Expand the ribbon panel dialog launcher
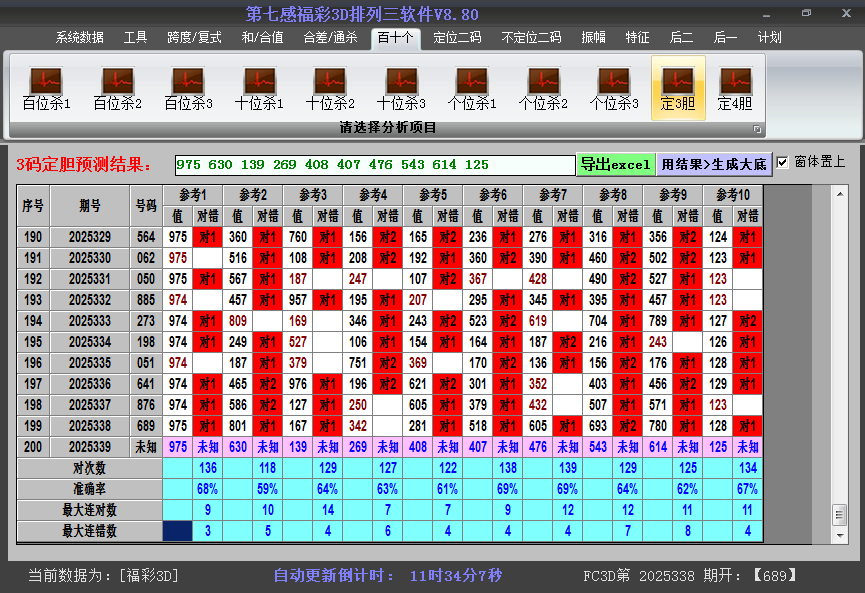 pos(757,129)
